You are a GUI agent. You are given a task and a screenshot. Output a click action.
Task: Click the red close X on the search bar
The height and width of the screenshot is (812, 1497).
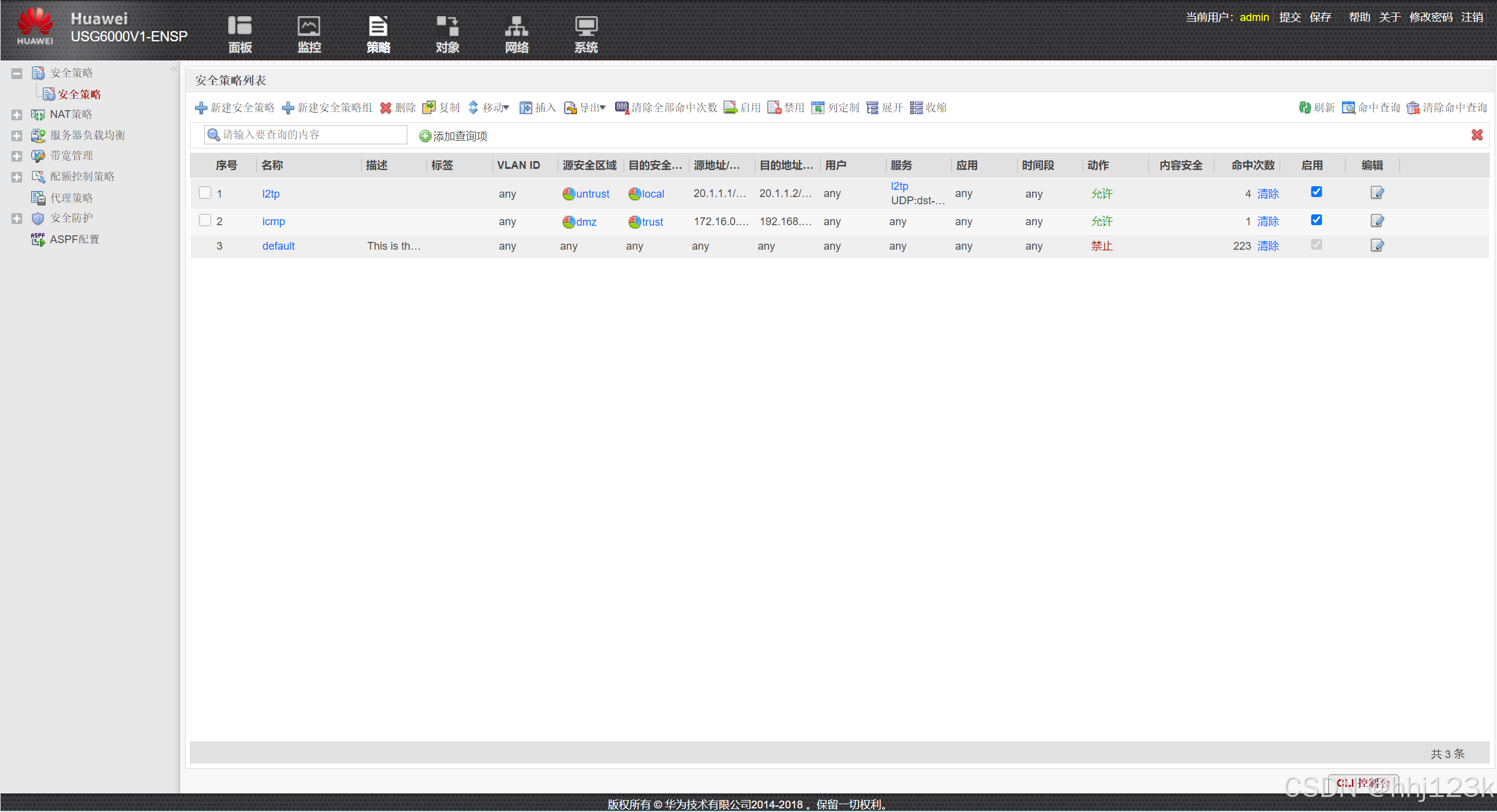click(1477, 135)
